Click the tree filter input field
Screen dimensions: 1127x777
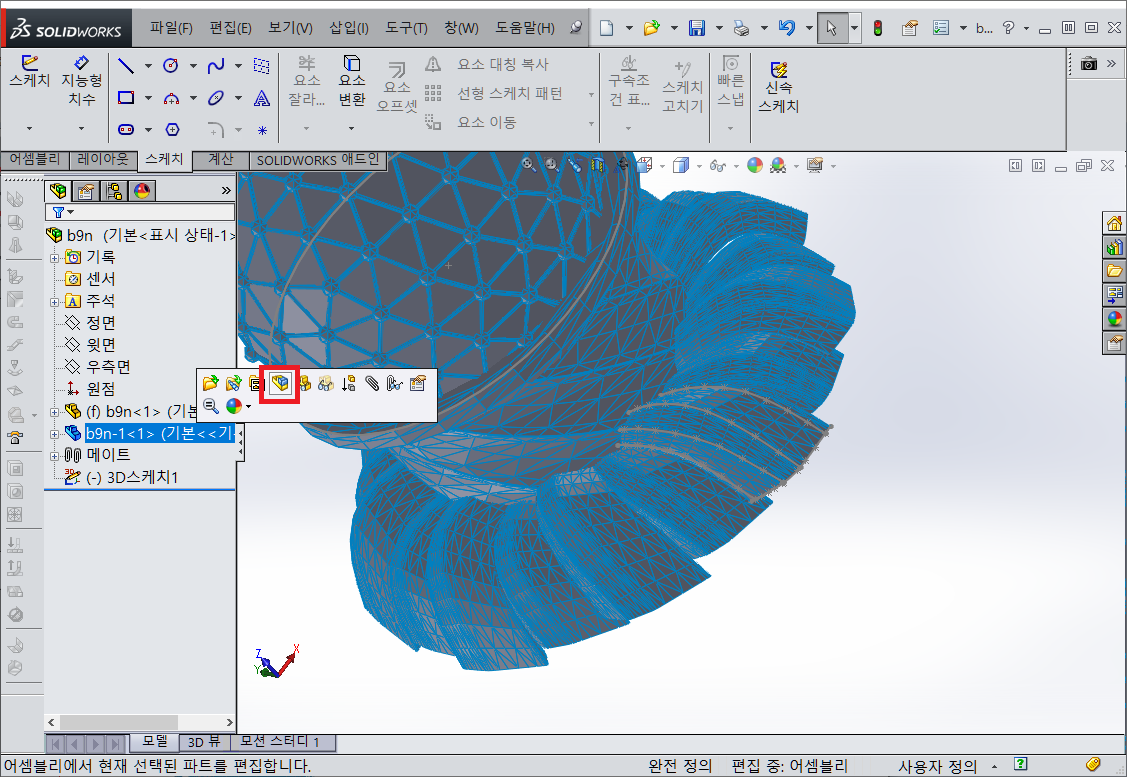click(140, 212)
